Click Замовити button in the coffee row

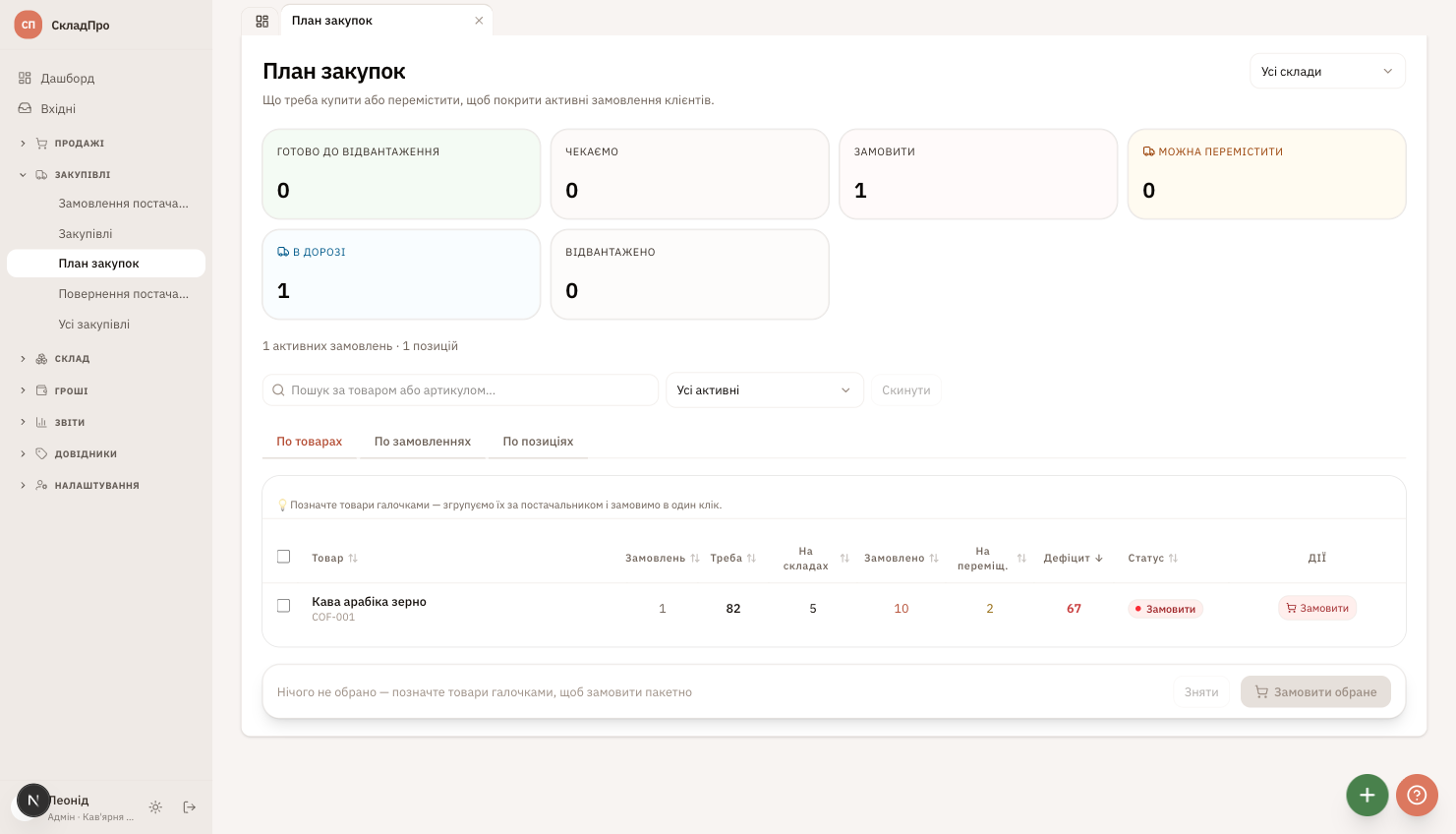click(x=1317, y=608)
